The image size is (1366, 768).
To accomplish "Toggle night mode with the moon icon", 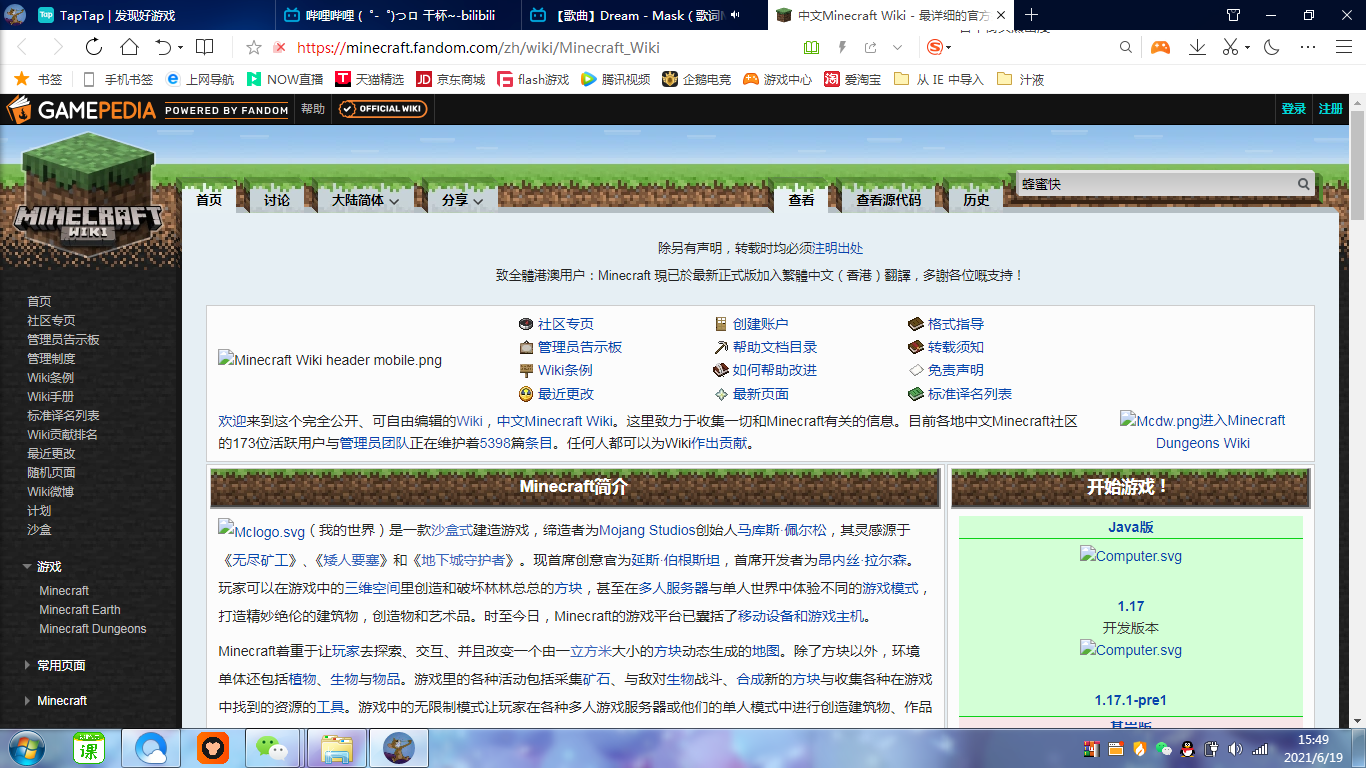I will [1272, 47].
